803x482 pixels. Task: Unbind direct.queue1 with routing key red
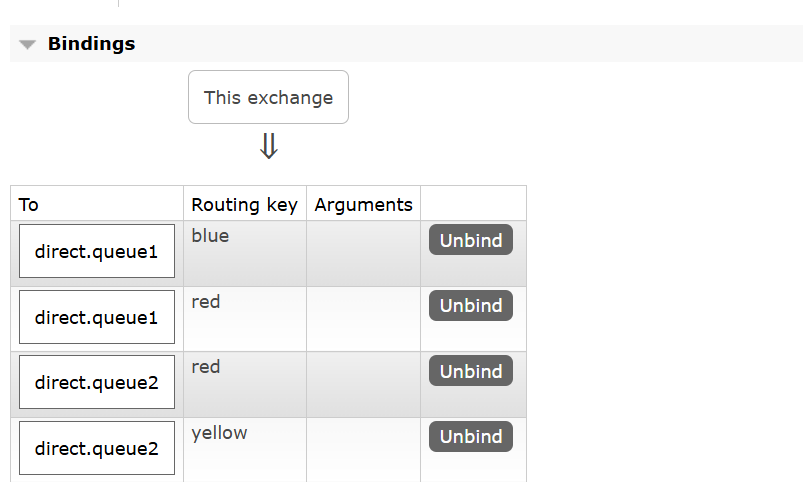[471, 305]
